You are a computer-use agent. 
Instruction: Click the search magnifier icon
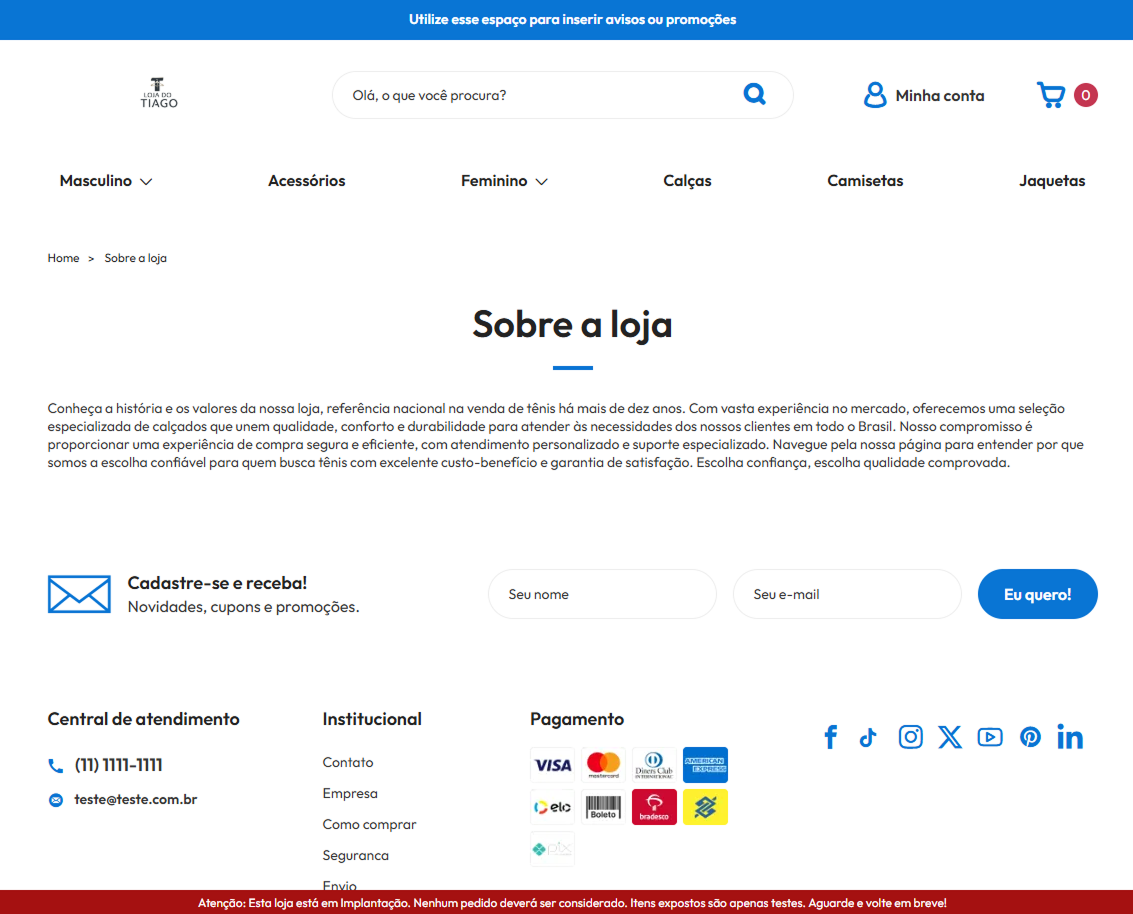coord(754,94)
